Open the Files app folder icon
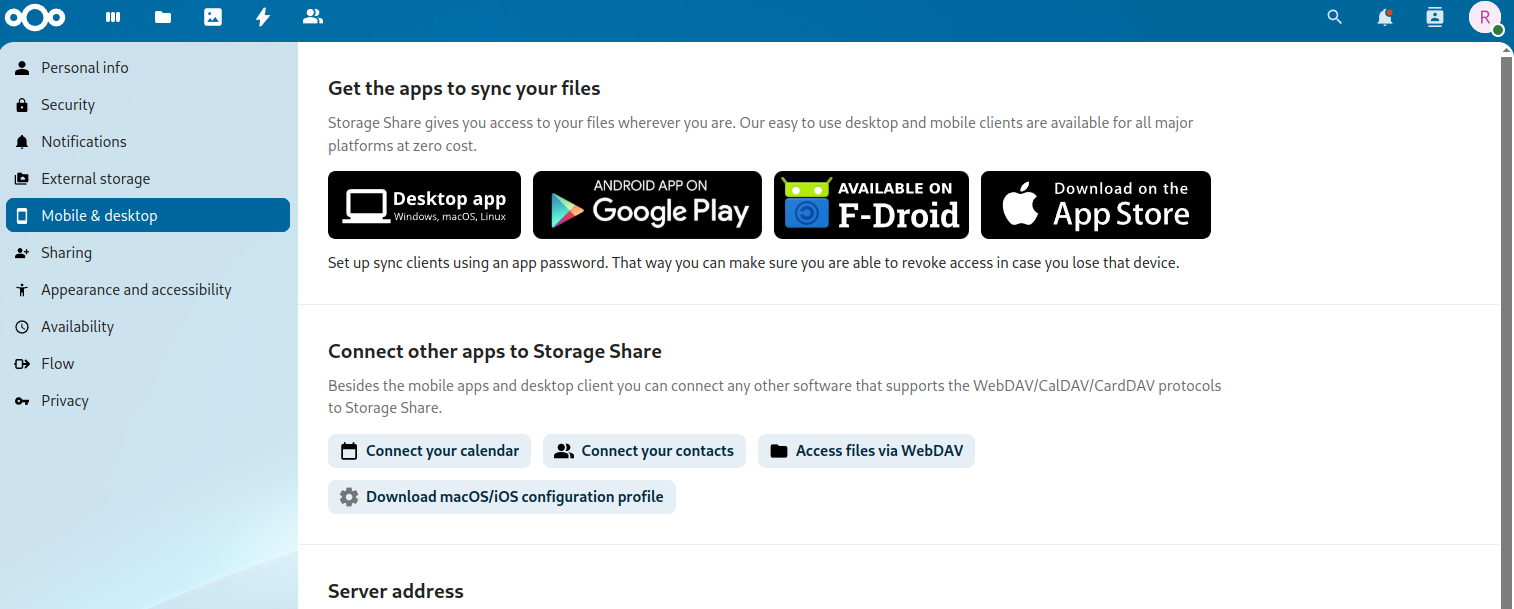1514x609 pixels. coord(163,17)
